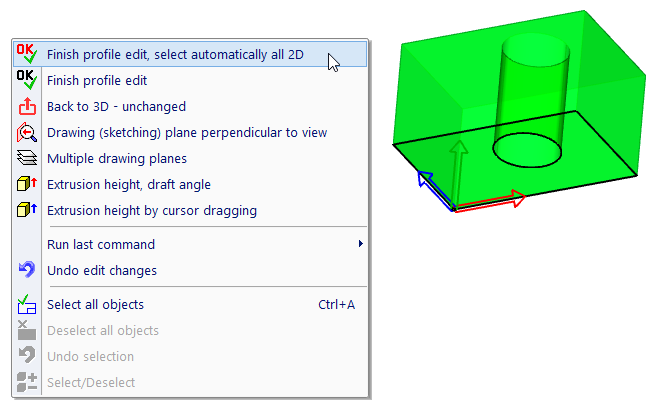Choose Extrusion height, draft angle

click(x=129, y=184)
